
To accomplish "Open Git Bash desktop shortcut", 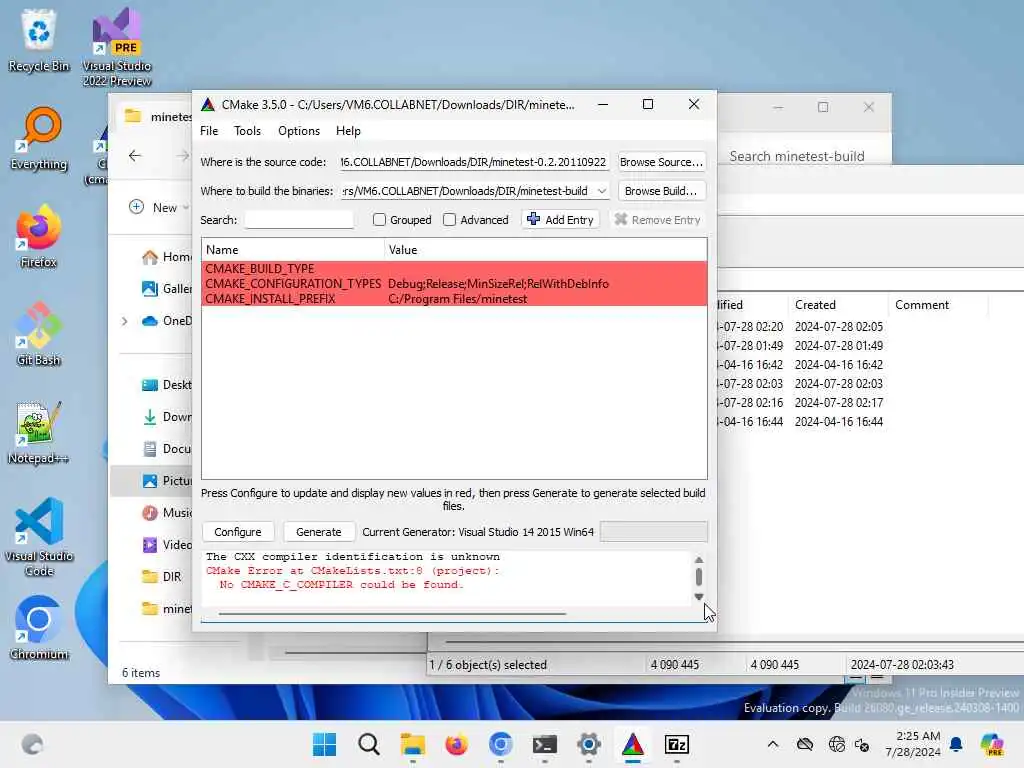I will click(39, 334).
